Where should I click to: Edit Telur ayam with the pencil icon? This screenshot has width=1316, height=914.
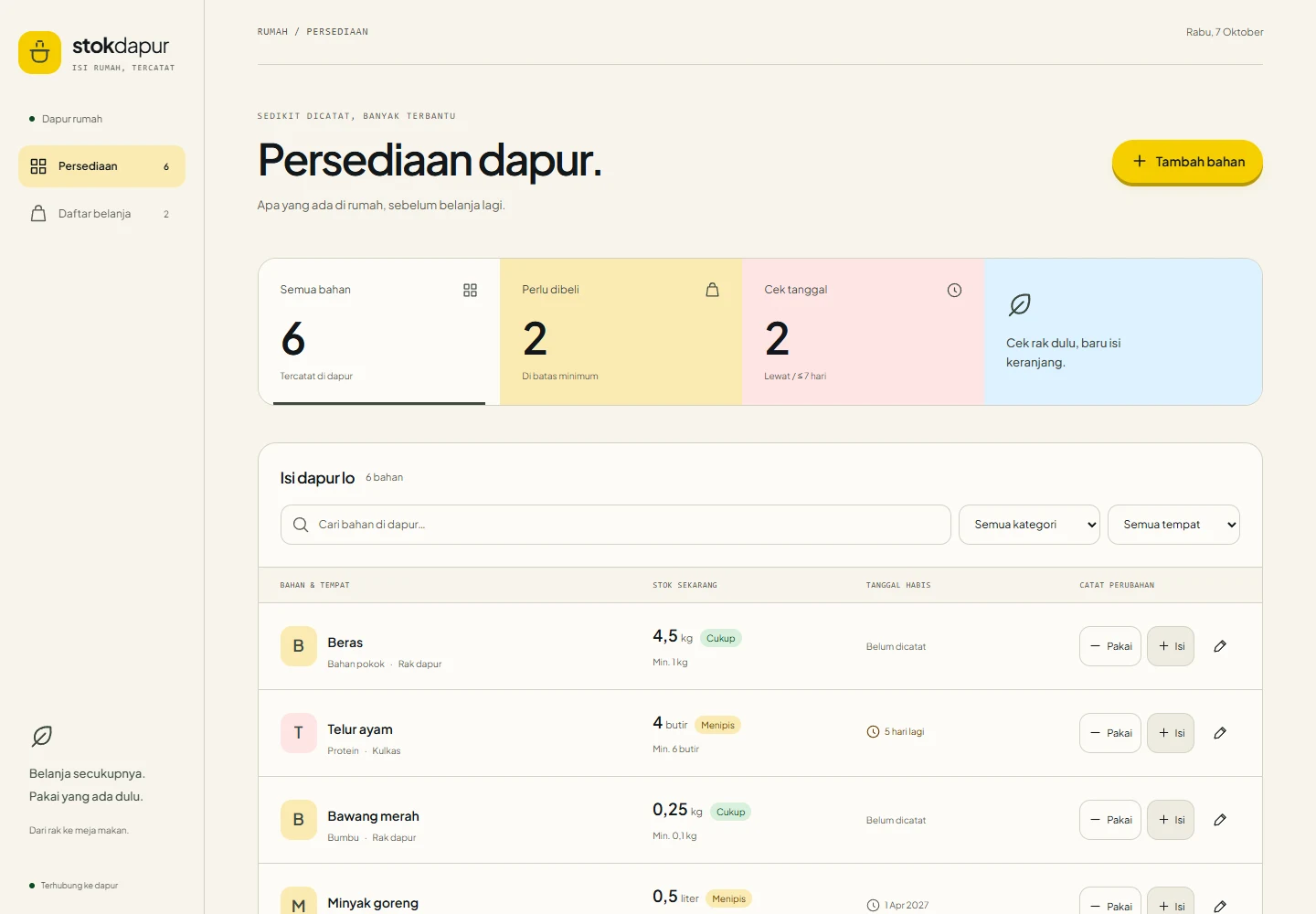coord(1220,733)
